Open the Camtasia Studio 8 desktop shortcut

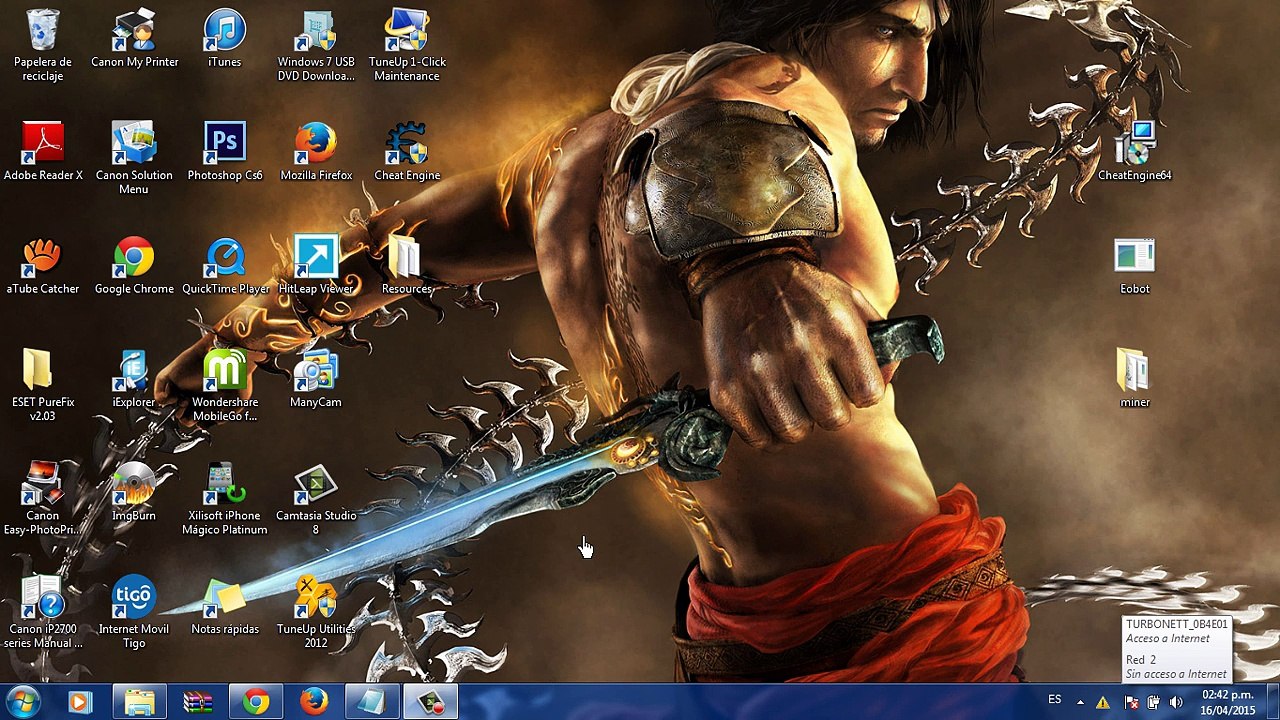tap(316, 498)
